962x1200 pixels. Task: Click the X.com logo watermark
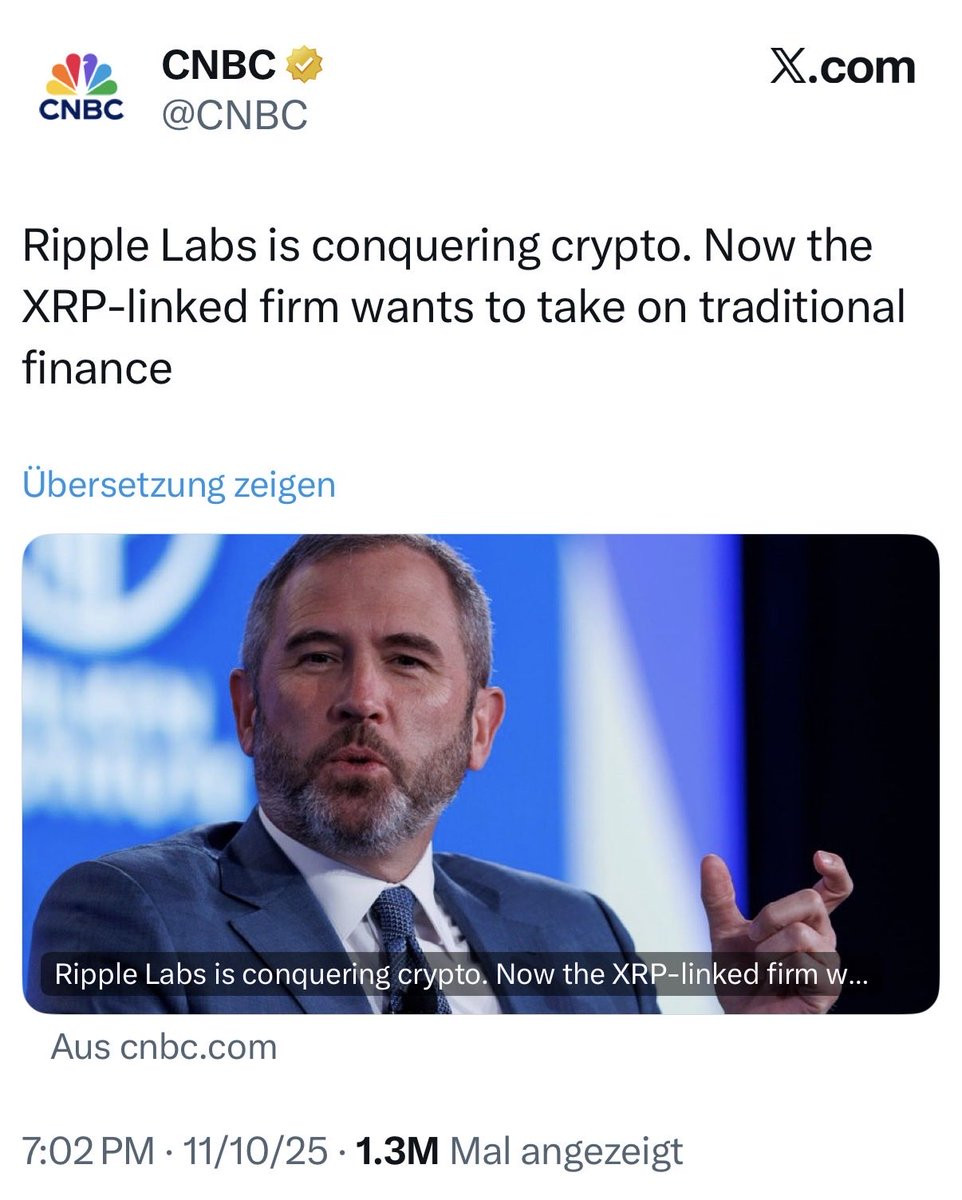(843, 68)
